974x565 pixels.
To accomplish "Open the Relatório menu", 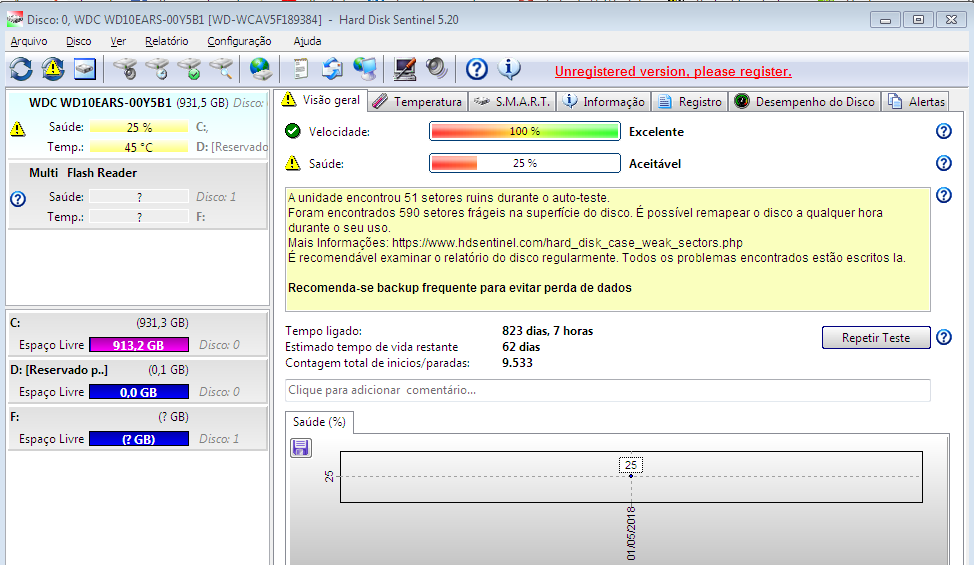I will (166, 41).
